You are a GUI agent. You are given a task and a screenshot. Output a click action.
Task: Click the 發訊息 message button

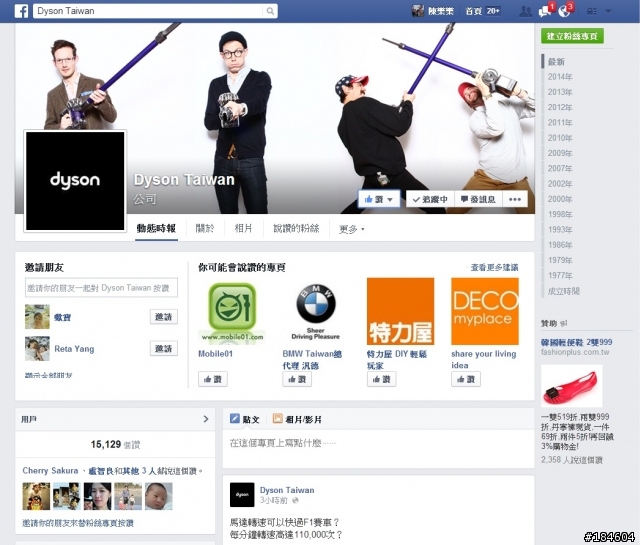pos(478,199)
